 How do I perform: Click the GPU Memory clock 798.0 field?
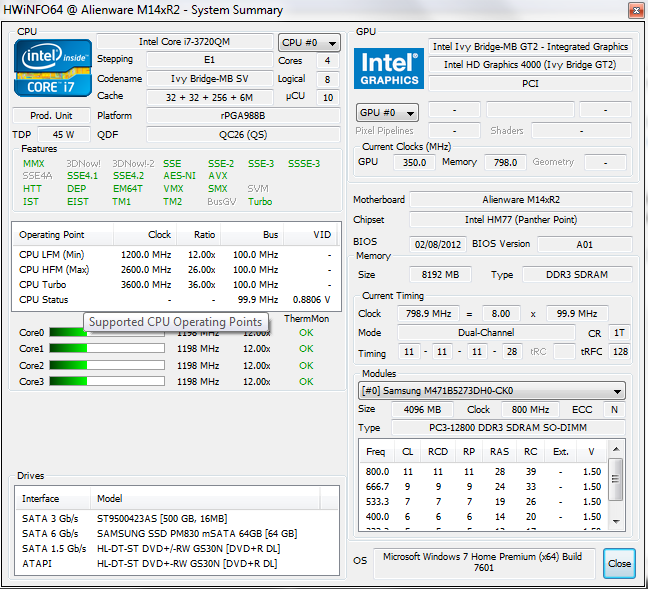(505, 162)
